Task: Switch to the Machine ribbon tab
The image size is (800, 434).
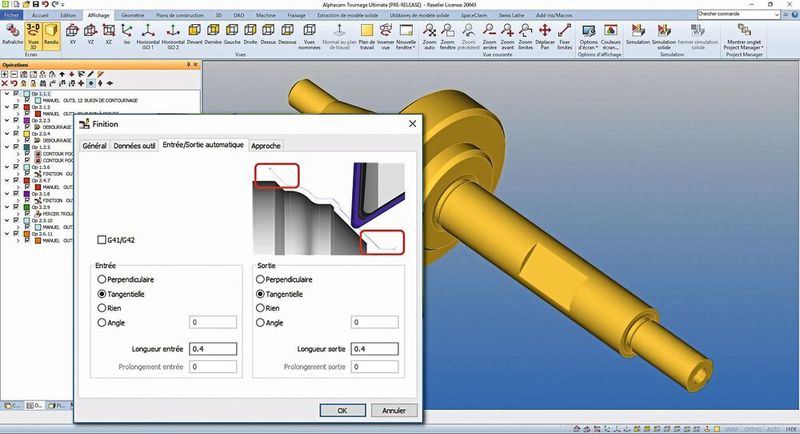Action: coord(266,15)
